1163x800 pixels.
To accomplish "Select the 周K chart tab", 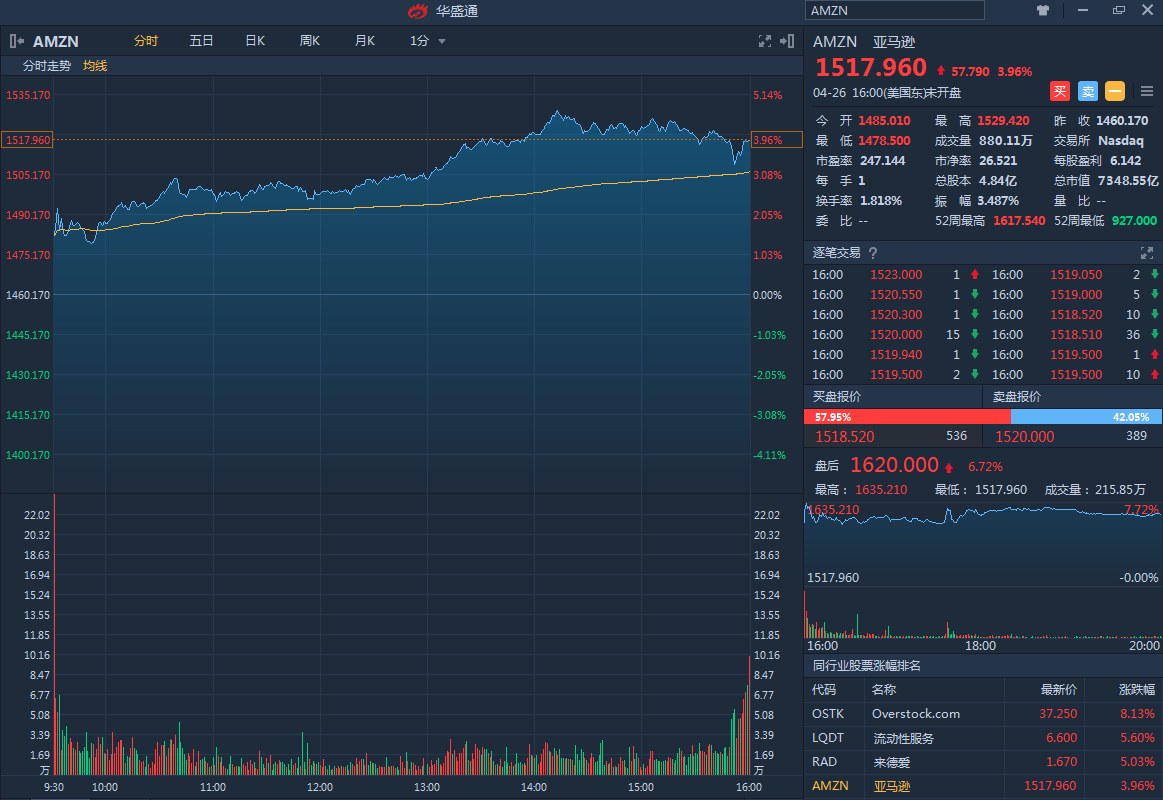I will [308, 40].
